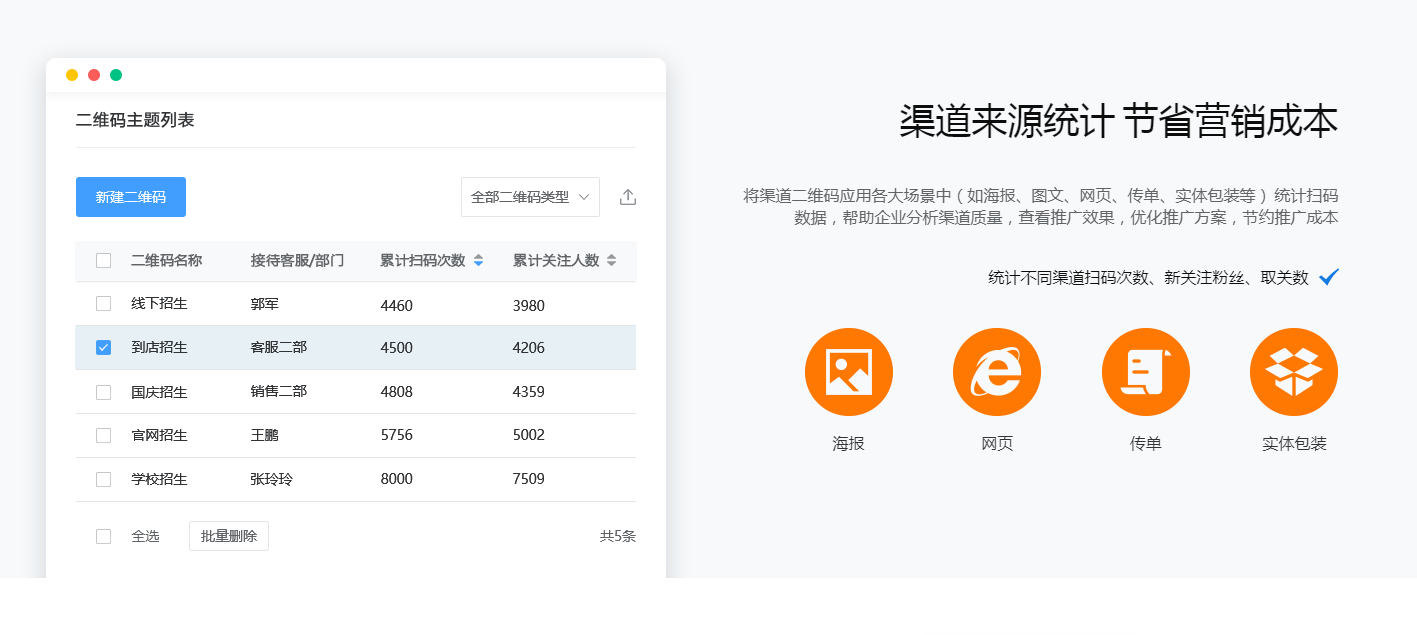Click the orange 传单 flyer icon

1145,372
